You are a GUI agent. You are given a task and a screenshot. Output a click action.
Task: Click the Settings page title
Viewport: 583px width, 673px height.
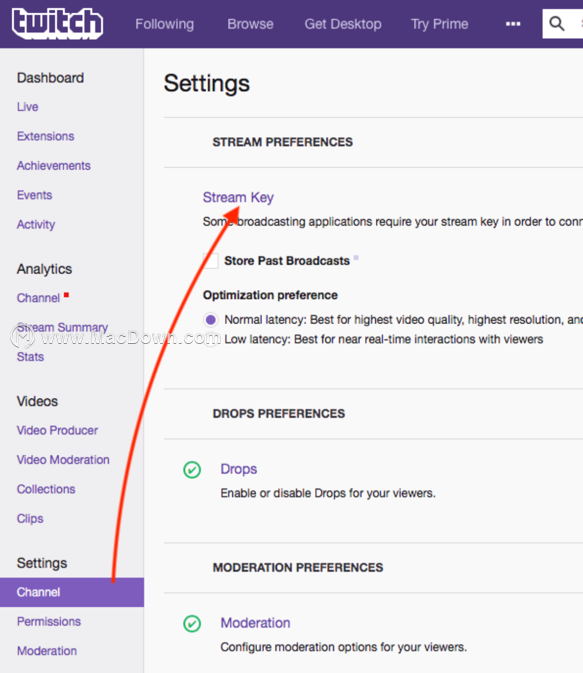point(206,84)
